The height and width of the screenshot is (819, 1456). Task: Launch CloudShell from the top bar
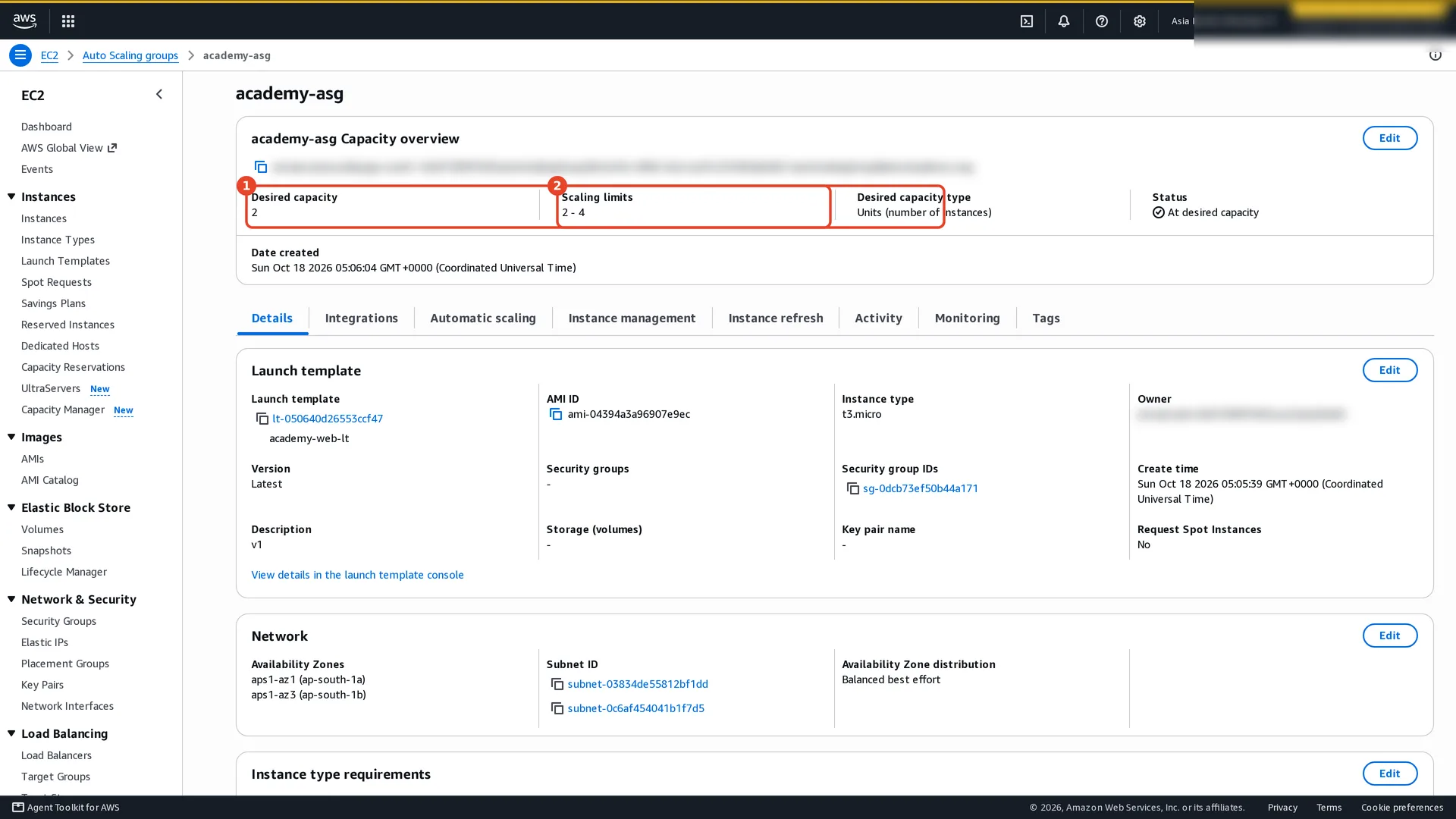[x=1027, y=21]
